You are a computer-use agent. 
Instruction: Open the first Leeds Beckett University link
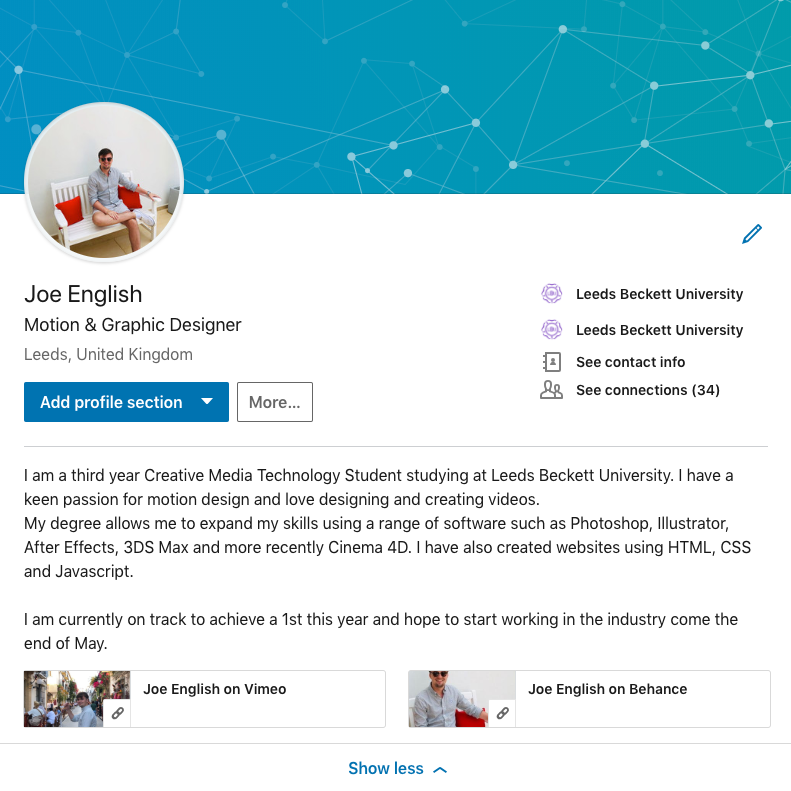(x=659, y=294)
